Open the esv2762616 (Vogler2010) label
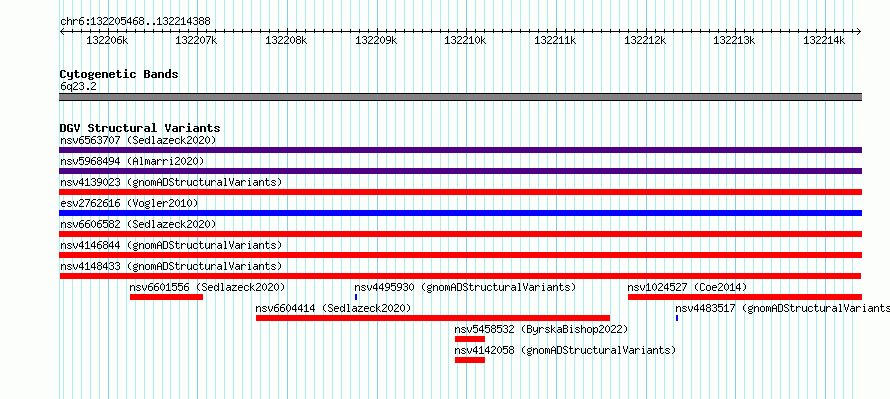This screenshot has height=399, width=890. click(129, 203)
